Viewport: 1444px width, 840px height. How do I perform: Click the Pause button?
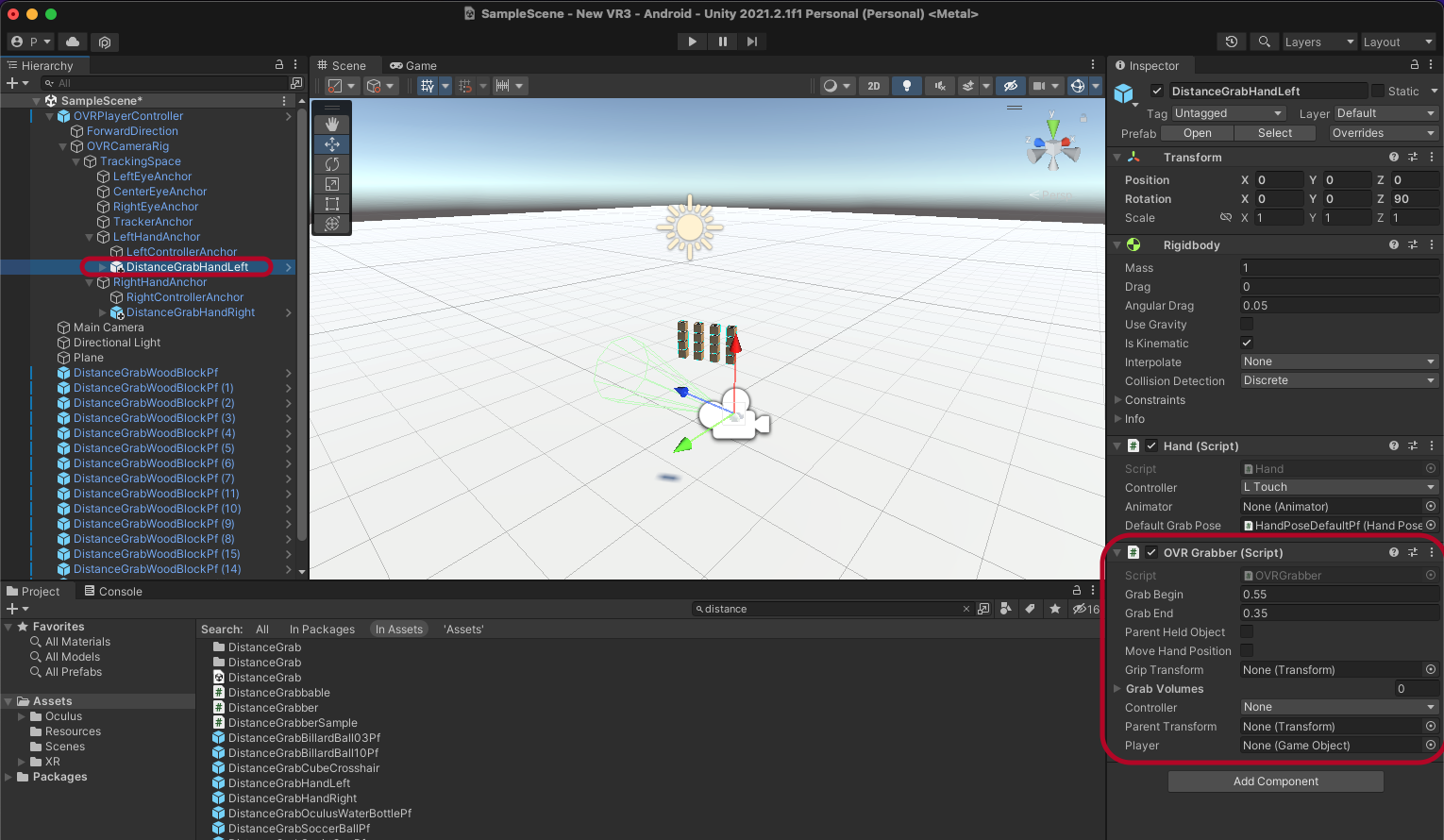pos(722,42)
